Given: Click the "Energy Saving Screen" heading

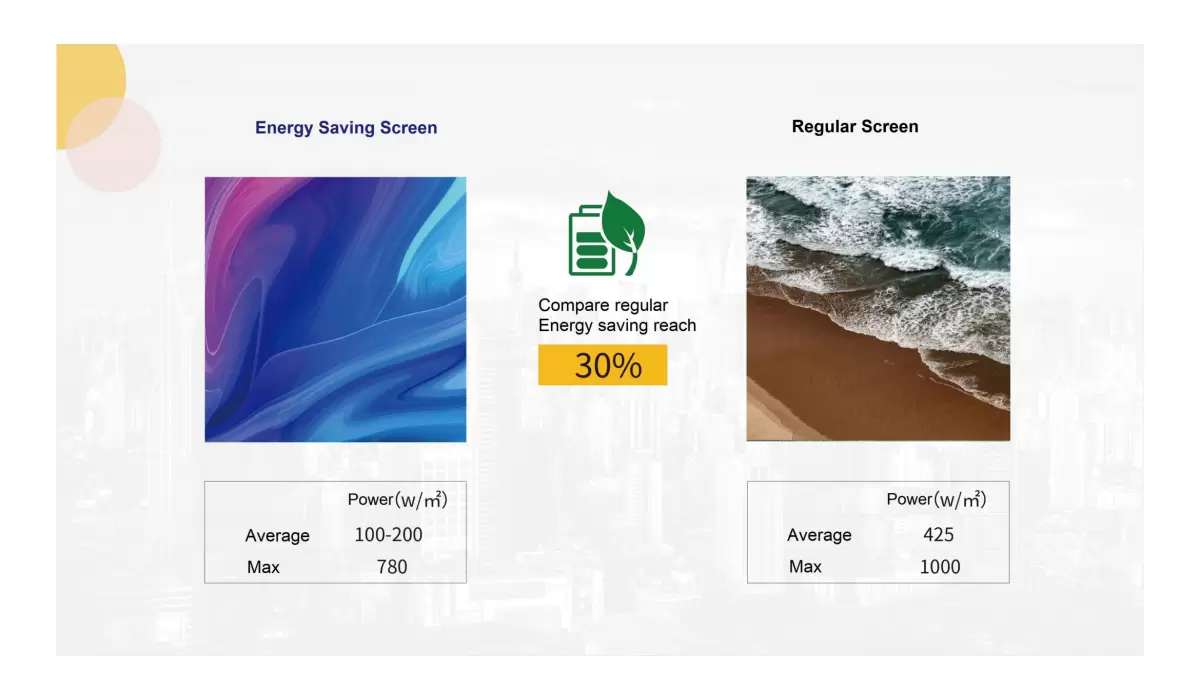Looking at the screenshot, I should click(346, 128).
